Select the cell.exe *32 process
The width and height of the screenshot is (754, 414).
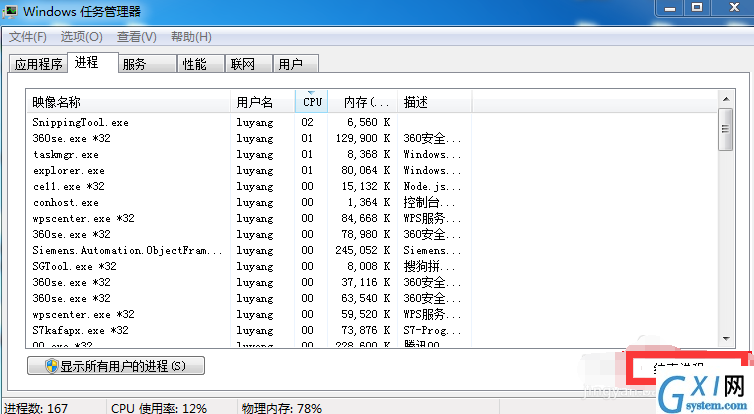pos(249,187)
